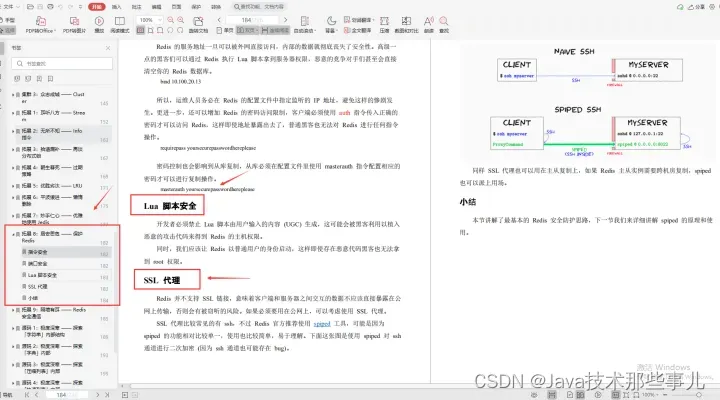Click the 全文翻译 full translation button
Screen dimensions: 720x400
click(x=358, y=30)
